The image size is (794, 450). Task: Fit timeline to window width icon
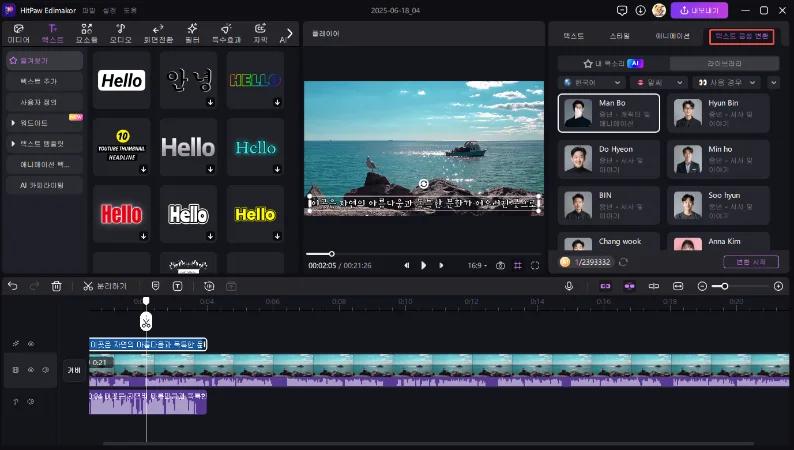pos(678,286)
